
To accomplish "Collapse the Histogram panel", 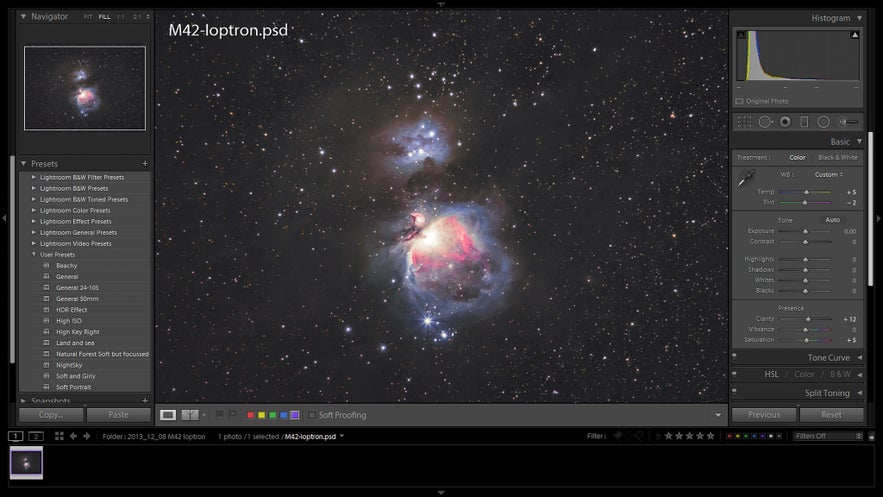I will coord(859,18).
